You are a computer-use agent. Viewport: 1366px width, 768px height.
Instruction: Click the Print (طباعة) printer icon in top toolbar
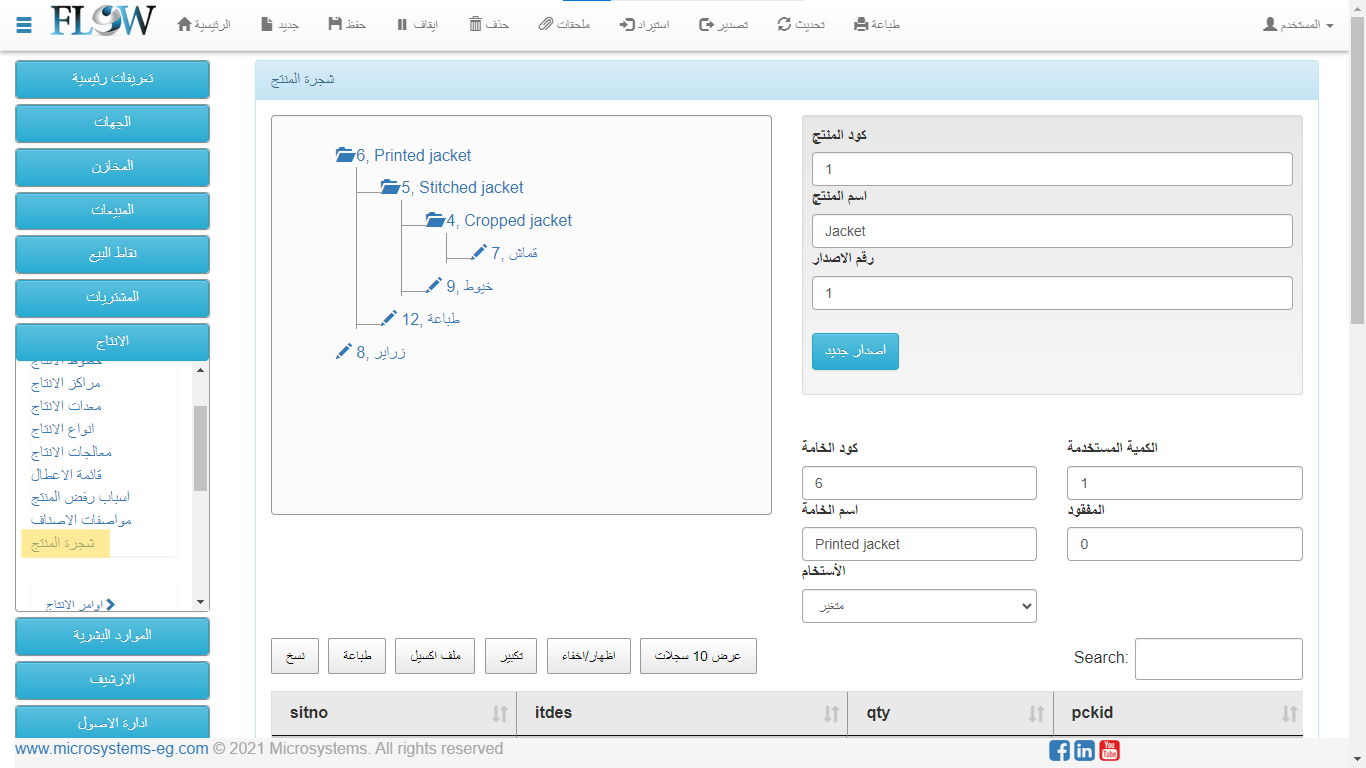861,24
